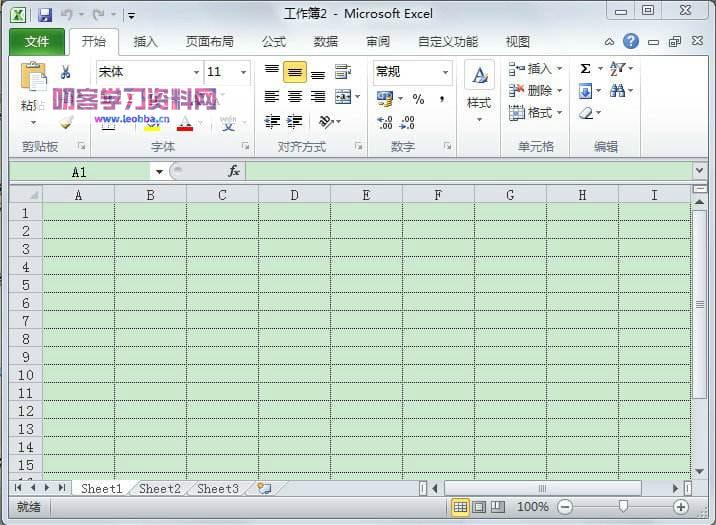
Task: Switch to the 视图 View tab
Action: [x=517, y=42]
